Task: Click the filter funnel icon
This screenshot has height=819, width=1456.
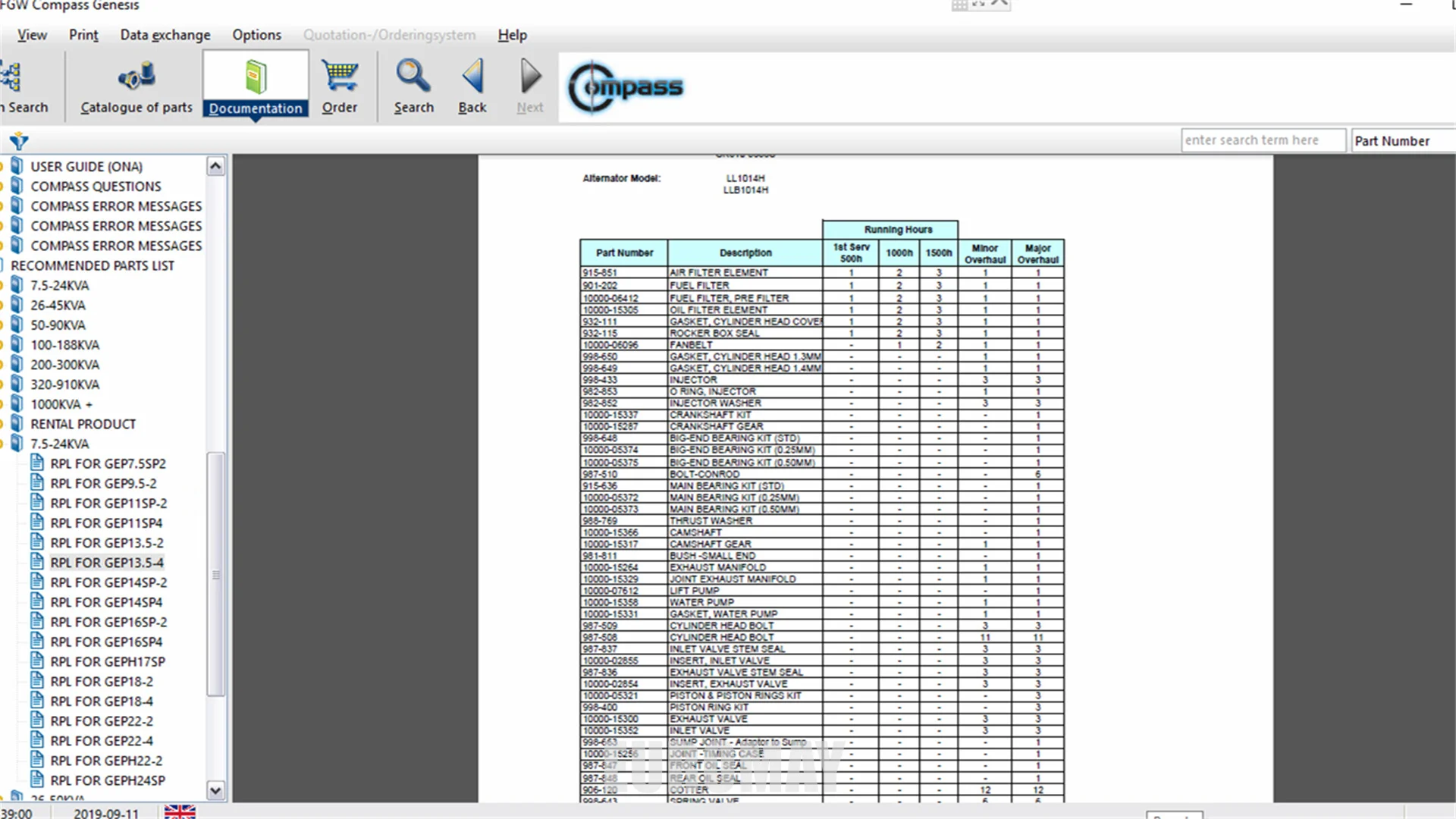Action: 19,141
